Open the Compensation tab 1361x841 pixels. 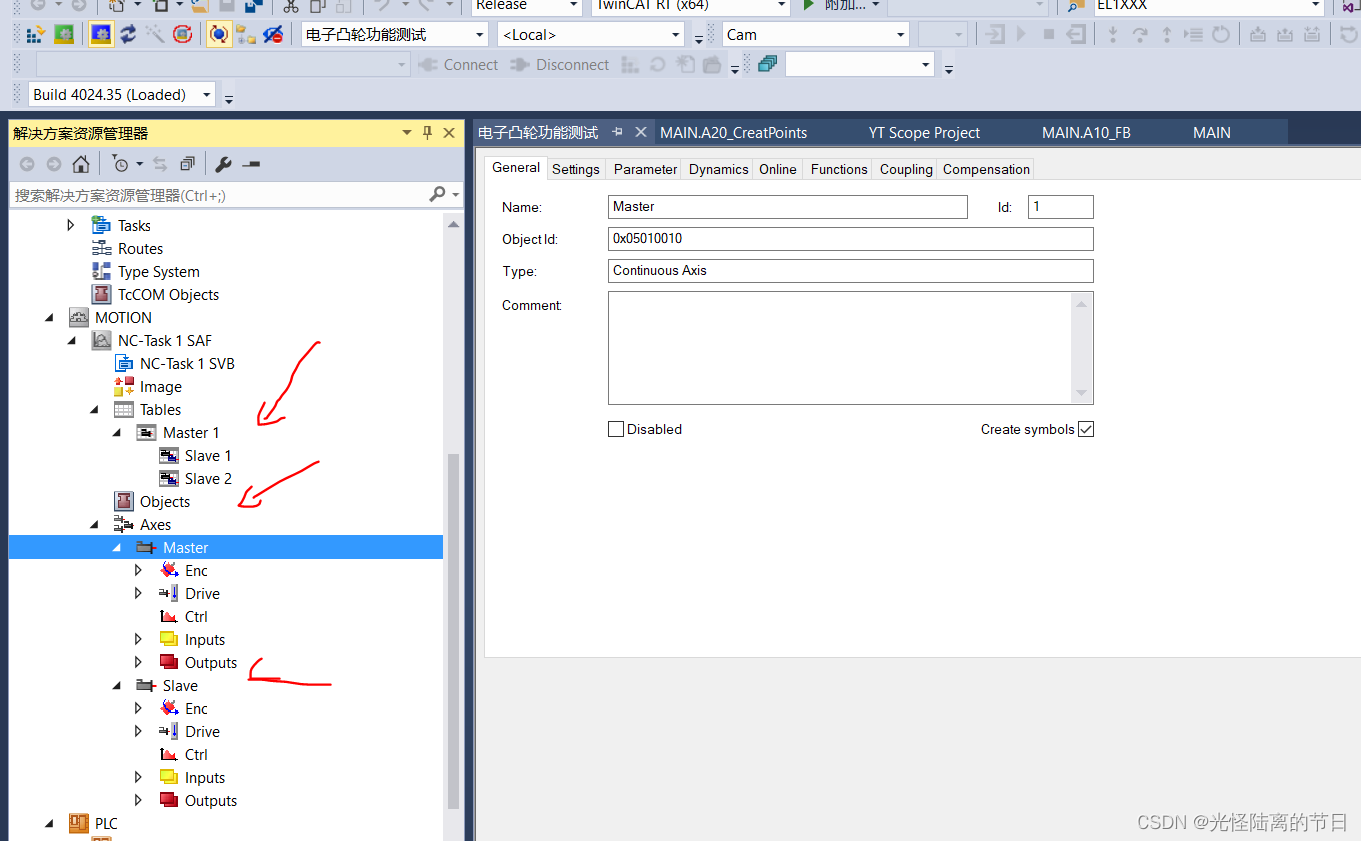(x=986, y=169)
